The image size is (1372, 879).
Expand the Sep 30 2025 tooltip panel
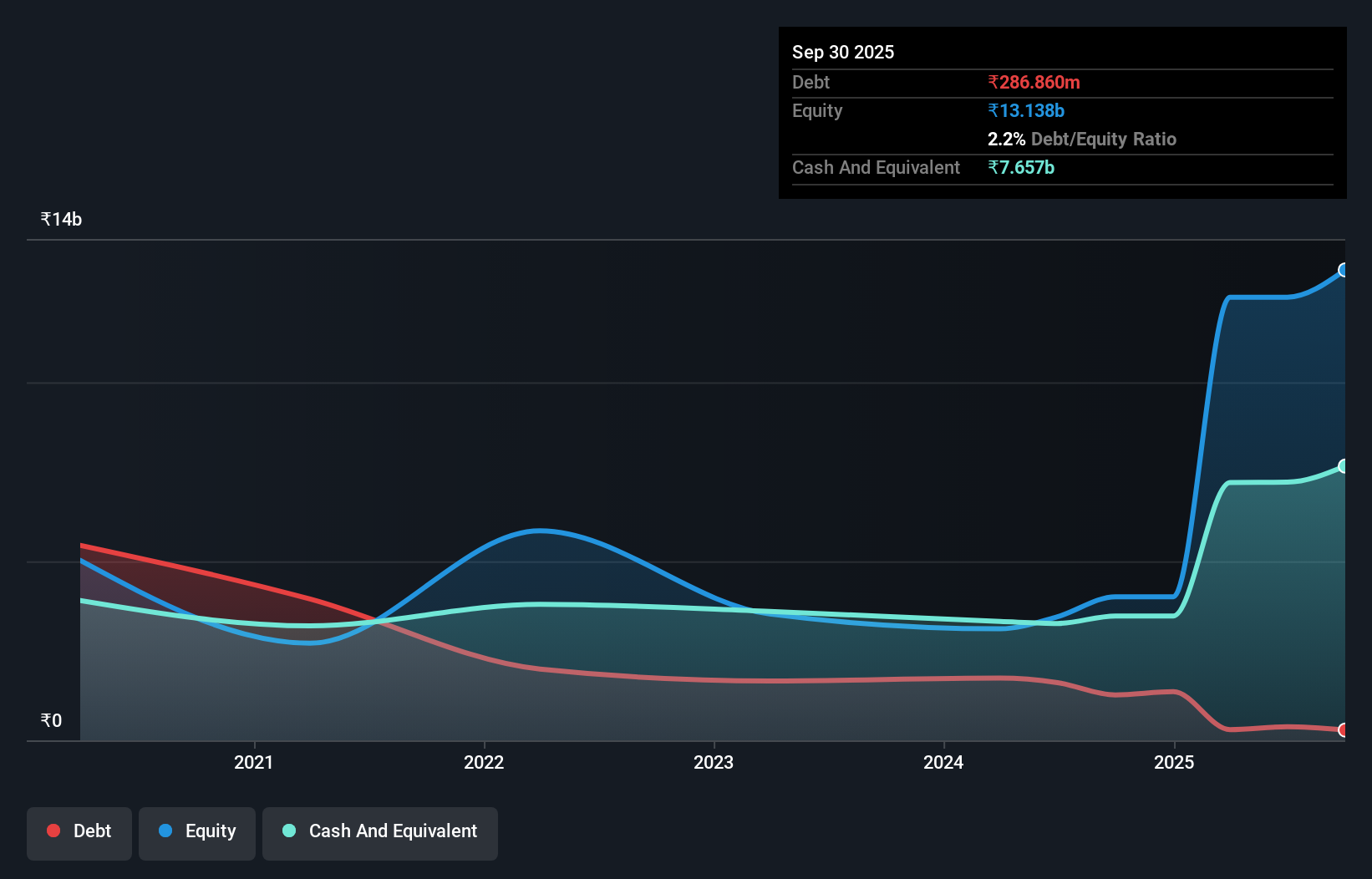(843, 52)
